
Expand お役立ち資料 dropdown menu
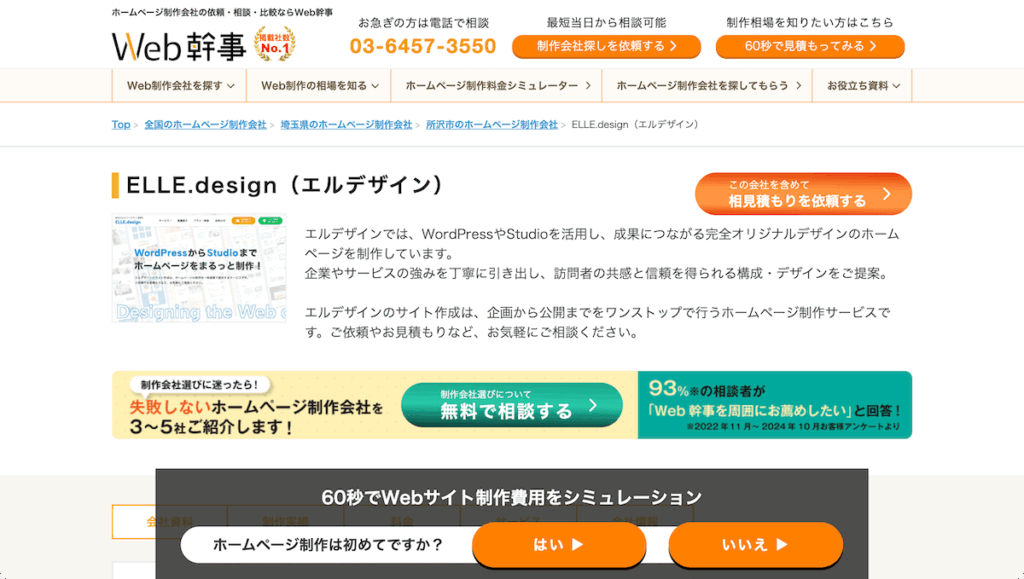tap(862, 86)
